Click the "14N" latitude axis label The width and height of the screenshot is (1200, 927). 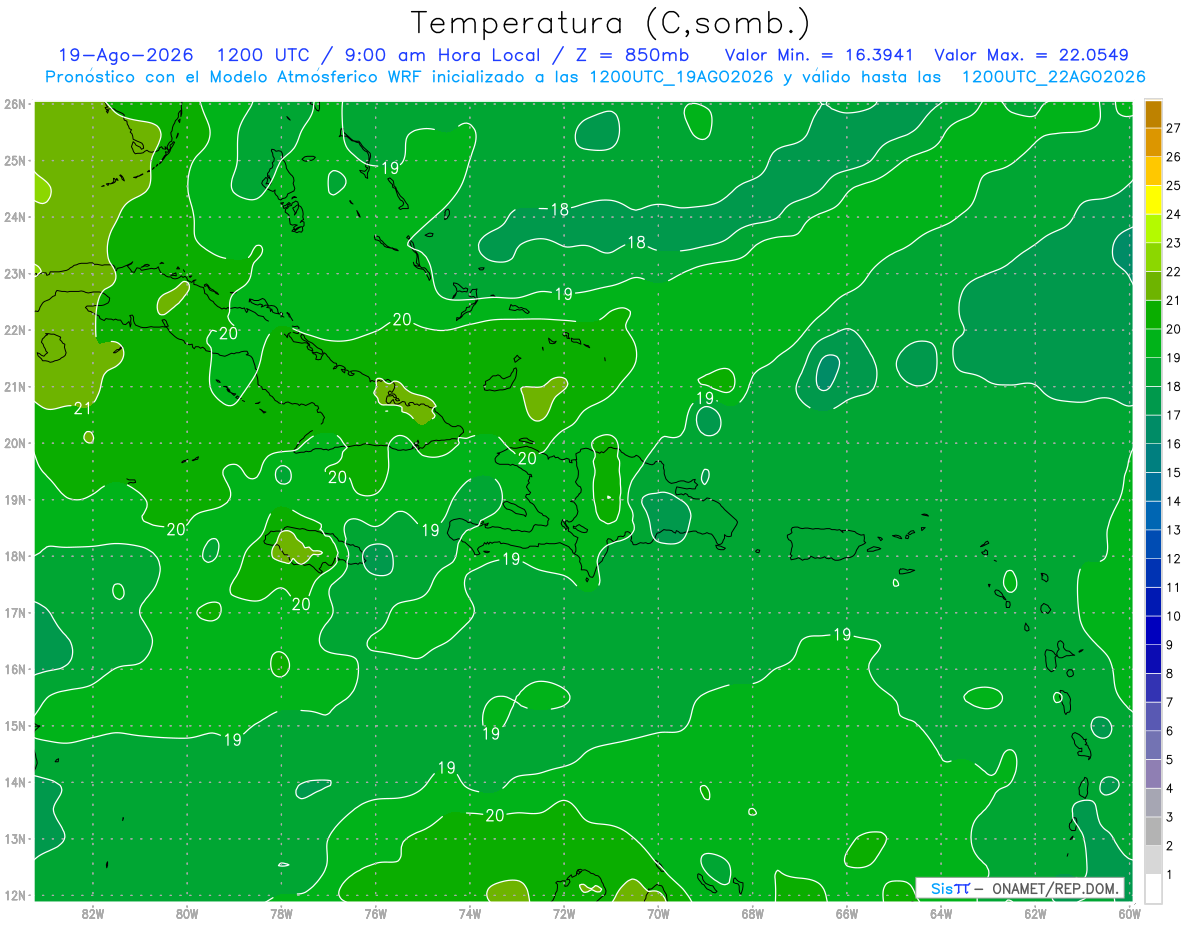[14, 781]
